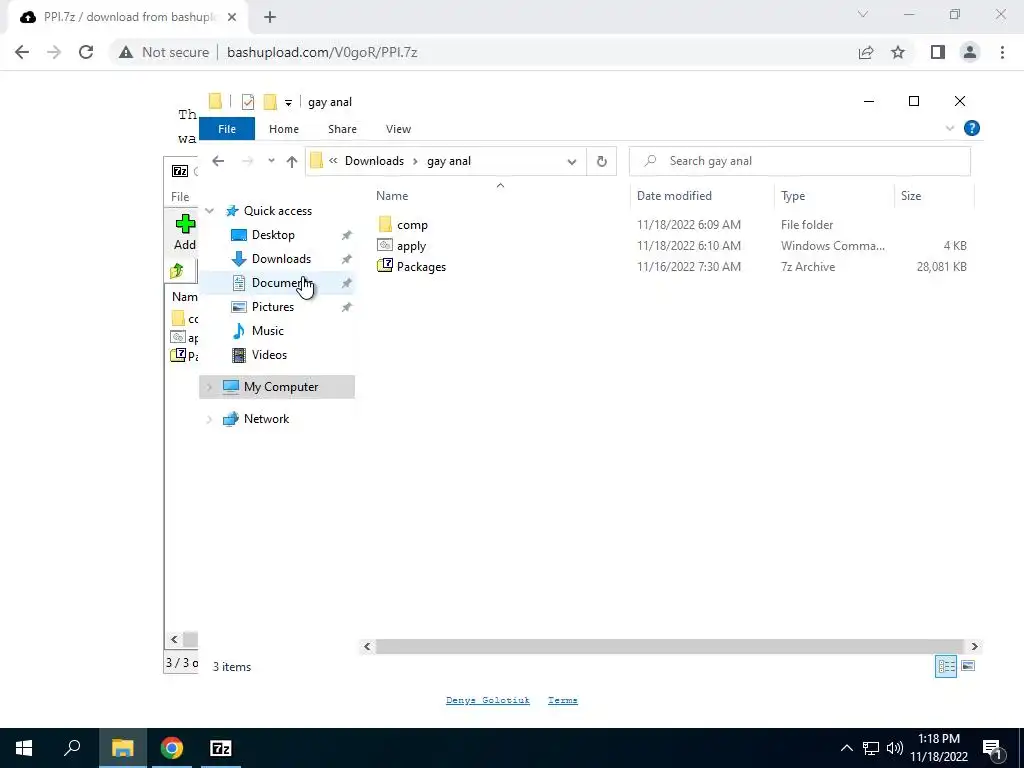Switch to large icons view layout

[x=968, y=666]
